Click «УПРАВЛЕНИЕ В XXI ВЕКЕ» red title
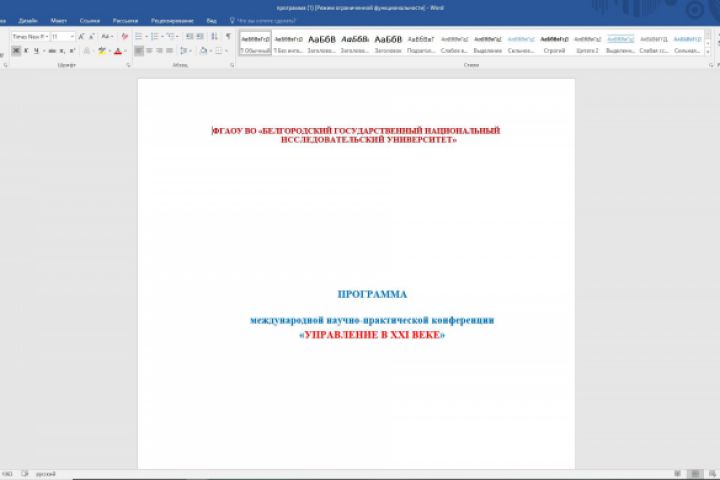Viewport: 720px width, 480px height. coord(372,335)
